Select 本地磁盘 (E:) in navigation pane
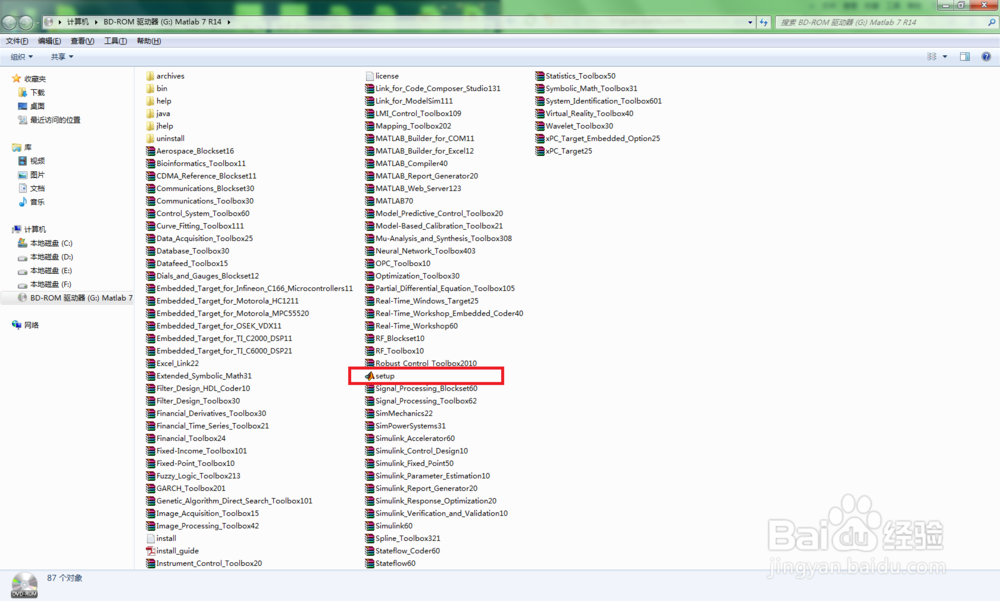This screenshot has width=1000, height=601. click(x=52, y=271)
